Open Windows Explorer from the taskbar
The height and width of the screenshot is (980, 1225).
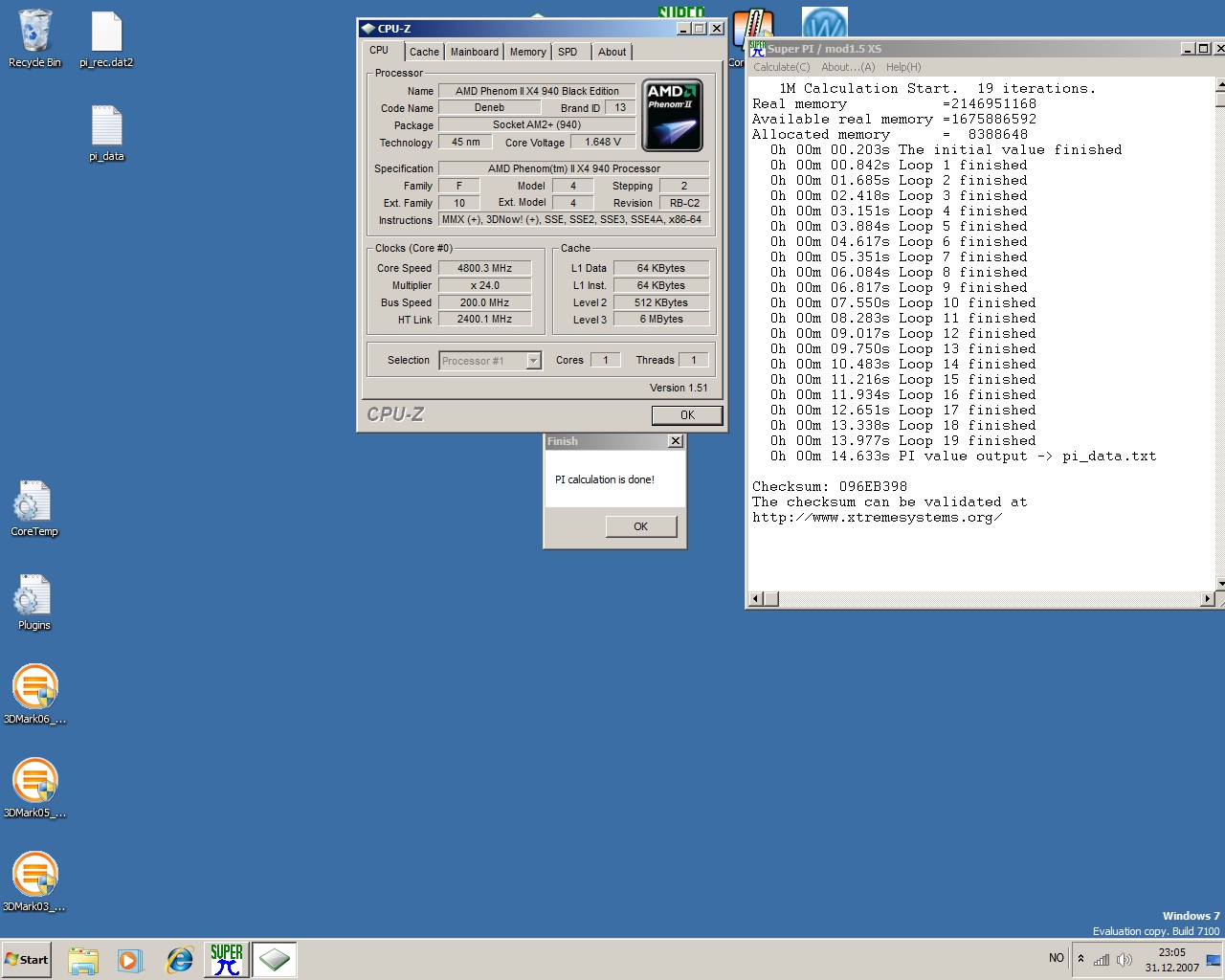click(83, 960)
